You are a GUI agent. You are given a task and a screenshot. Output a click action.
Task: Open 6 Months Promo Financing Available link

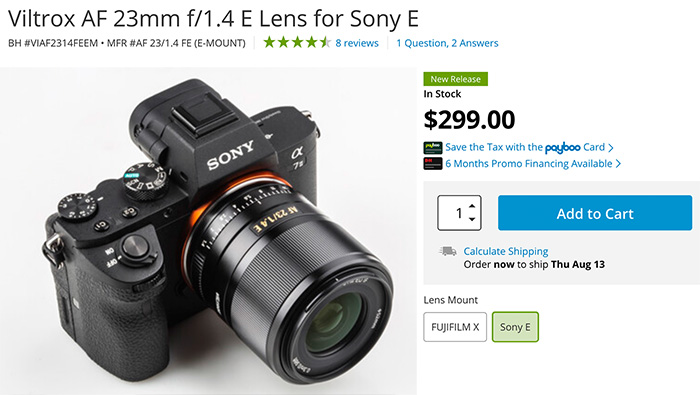(529, 164)
